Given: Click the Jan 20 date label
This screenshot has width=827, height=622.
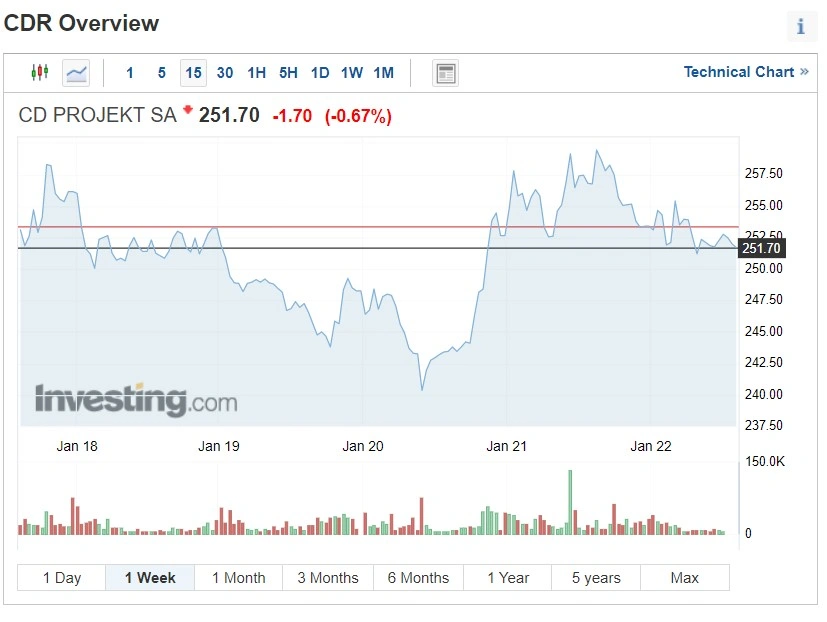Looking at the screenshot, I should point(363,446).
